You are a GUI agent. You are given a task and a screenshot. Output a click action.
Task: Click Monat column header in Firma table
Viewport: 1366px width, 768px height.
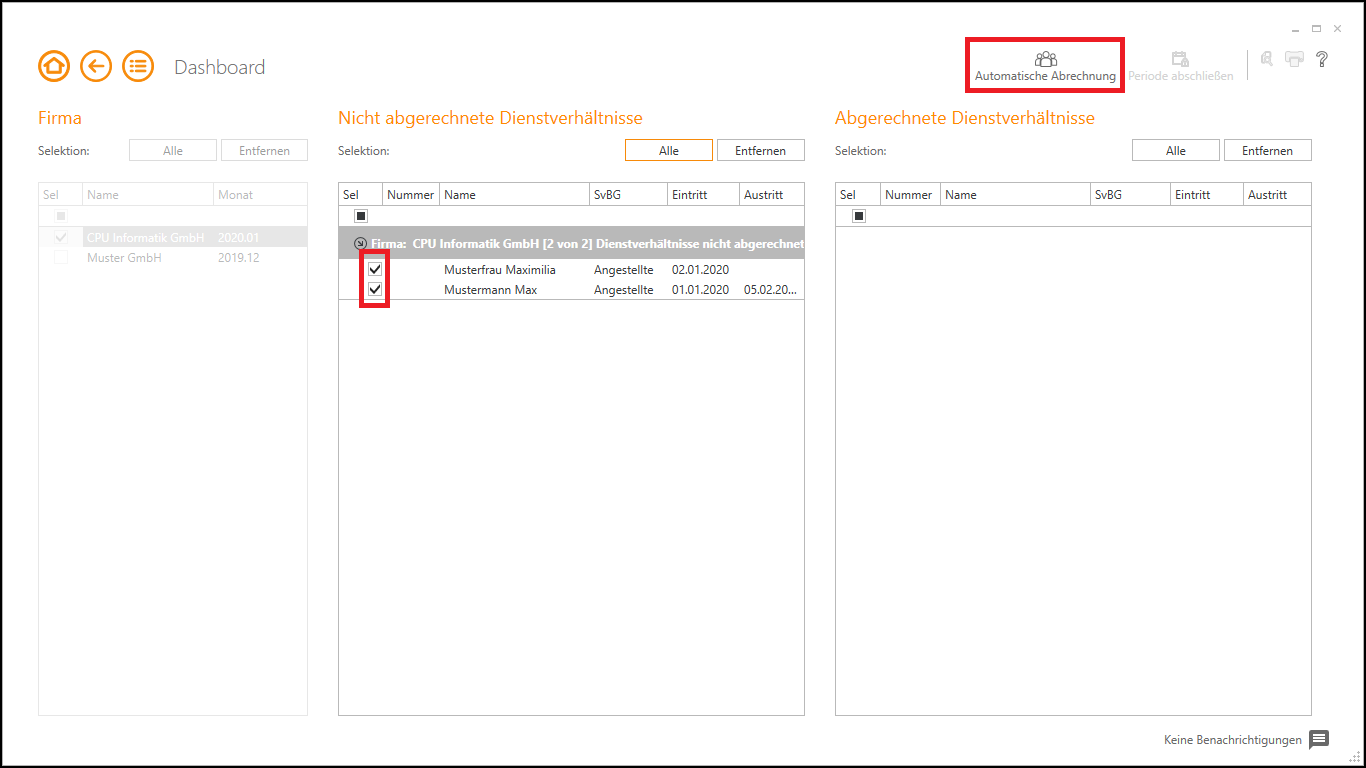click(260, 195)
